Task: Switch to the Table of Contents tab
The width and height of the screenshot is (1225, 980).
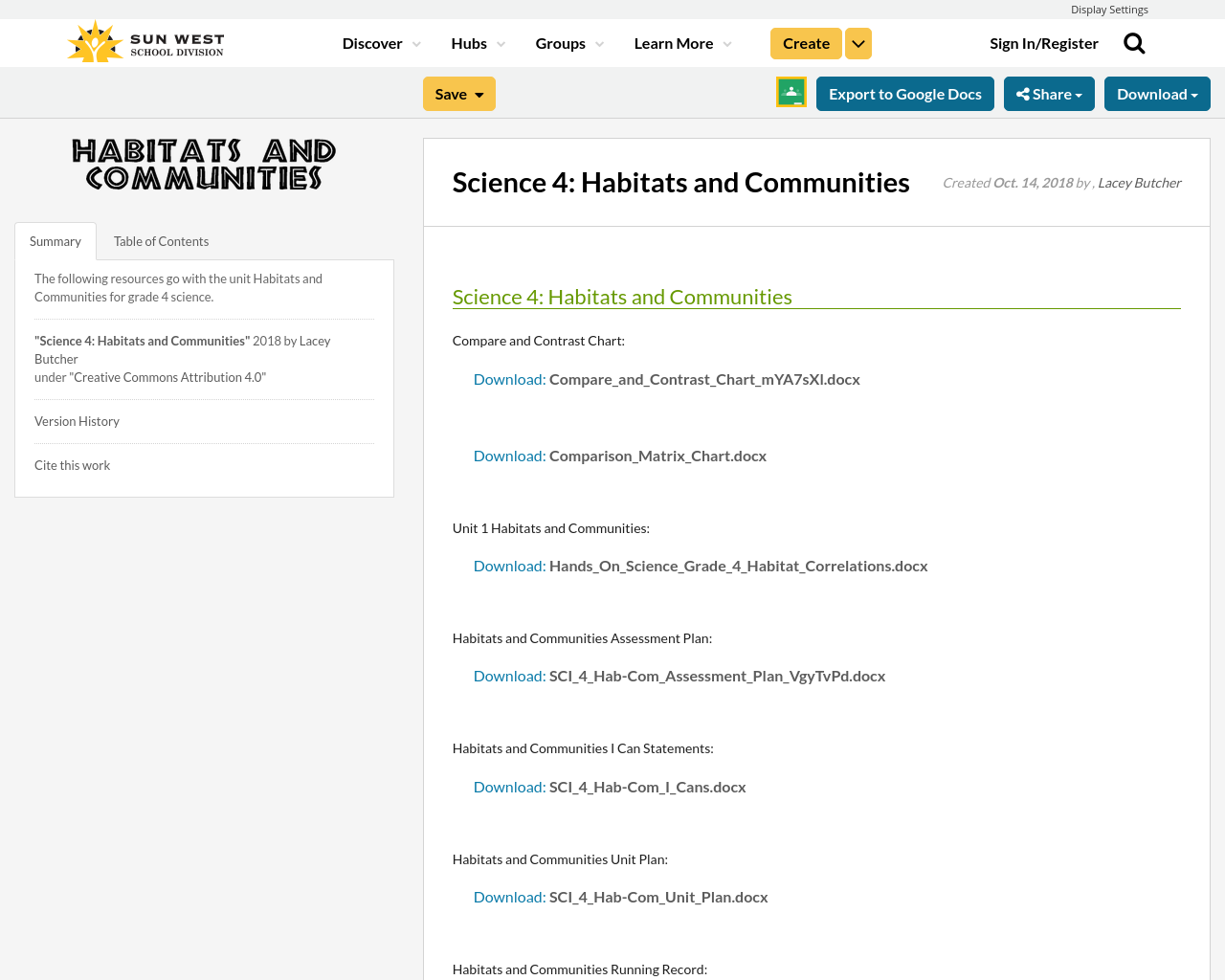Action: tap(161, 240)
